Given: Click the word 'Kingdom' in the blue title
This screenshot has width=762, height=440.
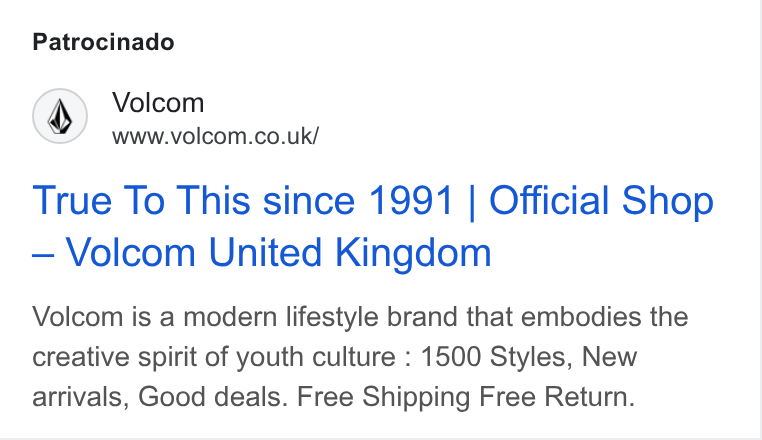Looking at the screenshot, I should pos(413,254).
